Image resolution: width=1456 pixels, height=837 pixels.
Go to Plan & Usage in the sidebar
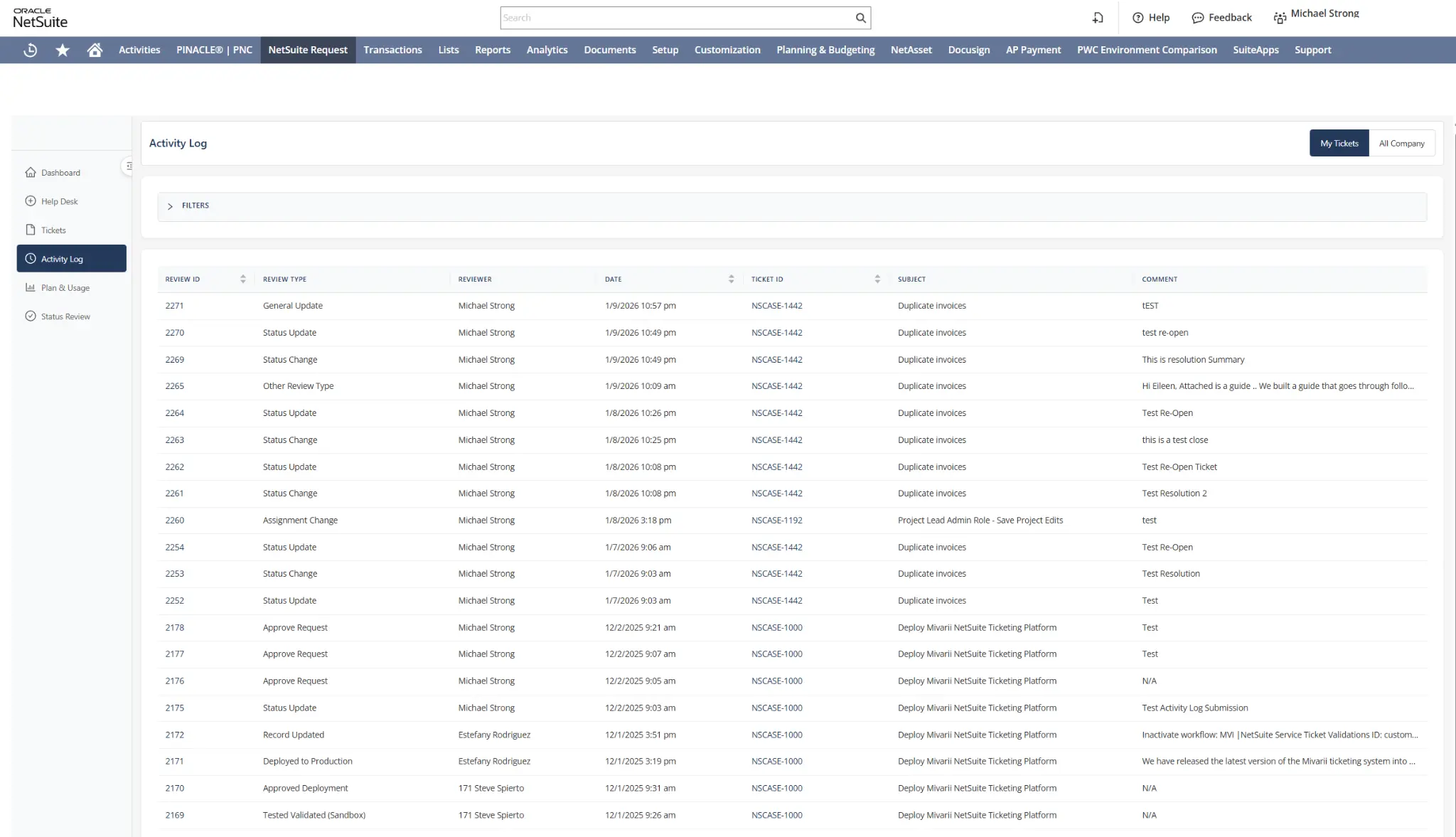click(x=65, y=288)
